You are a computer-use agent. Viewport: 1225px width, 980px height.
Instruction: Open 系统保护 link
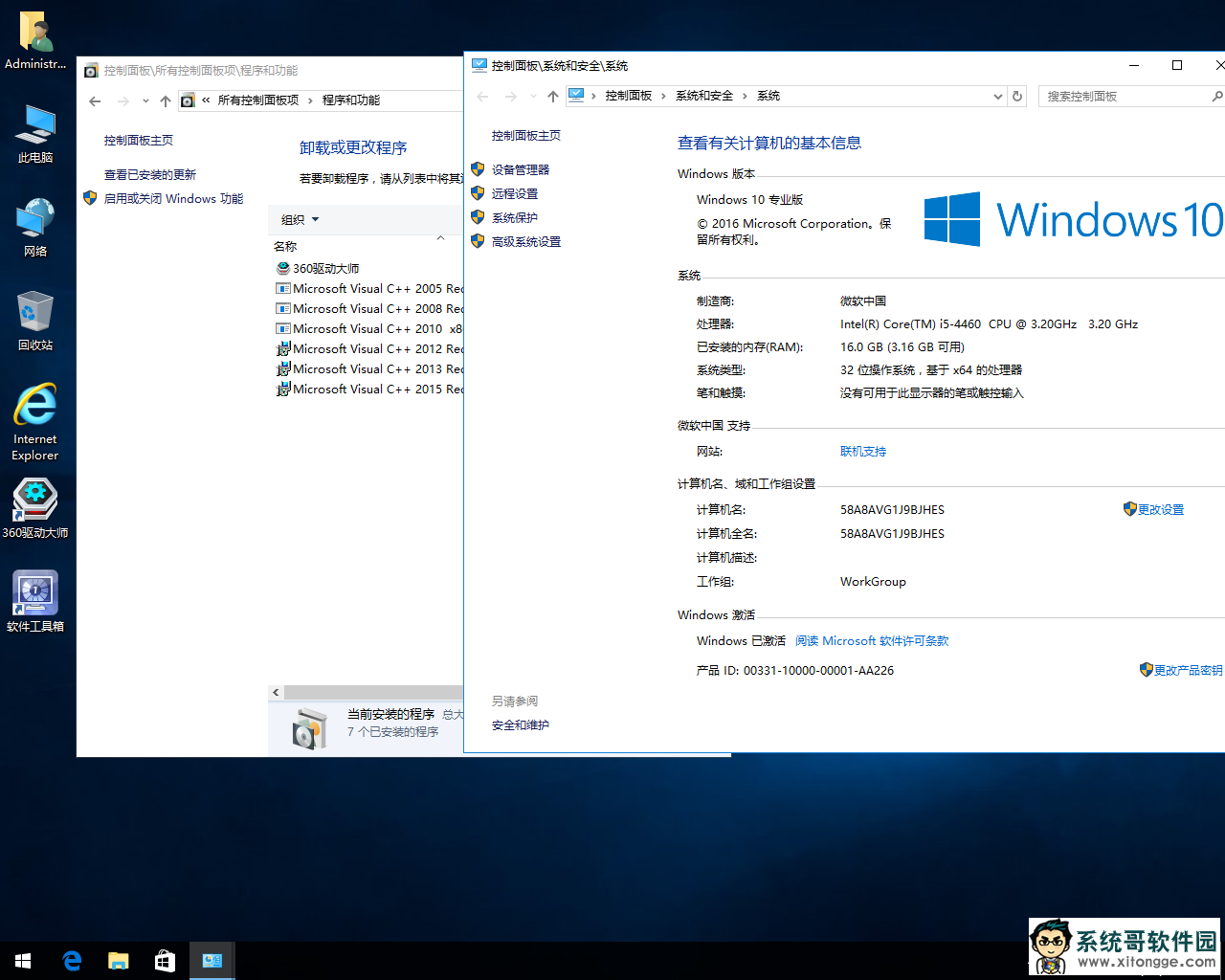[515, 217]
